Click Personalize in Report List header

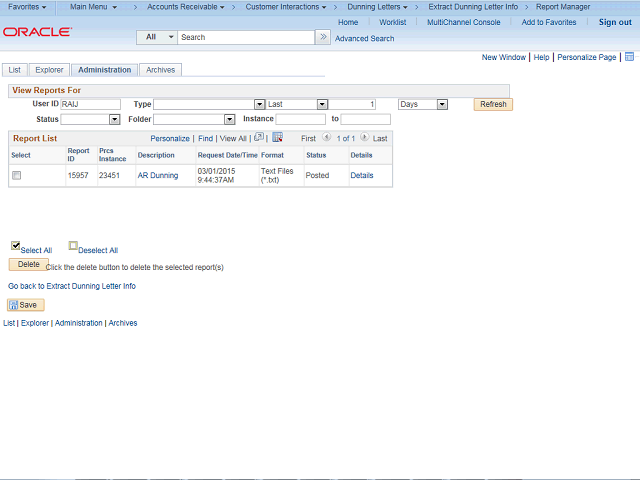[170, 138]
